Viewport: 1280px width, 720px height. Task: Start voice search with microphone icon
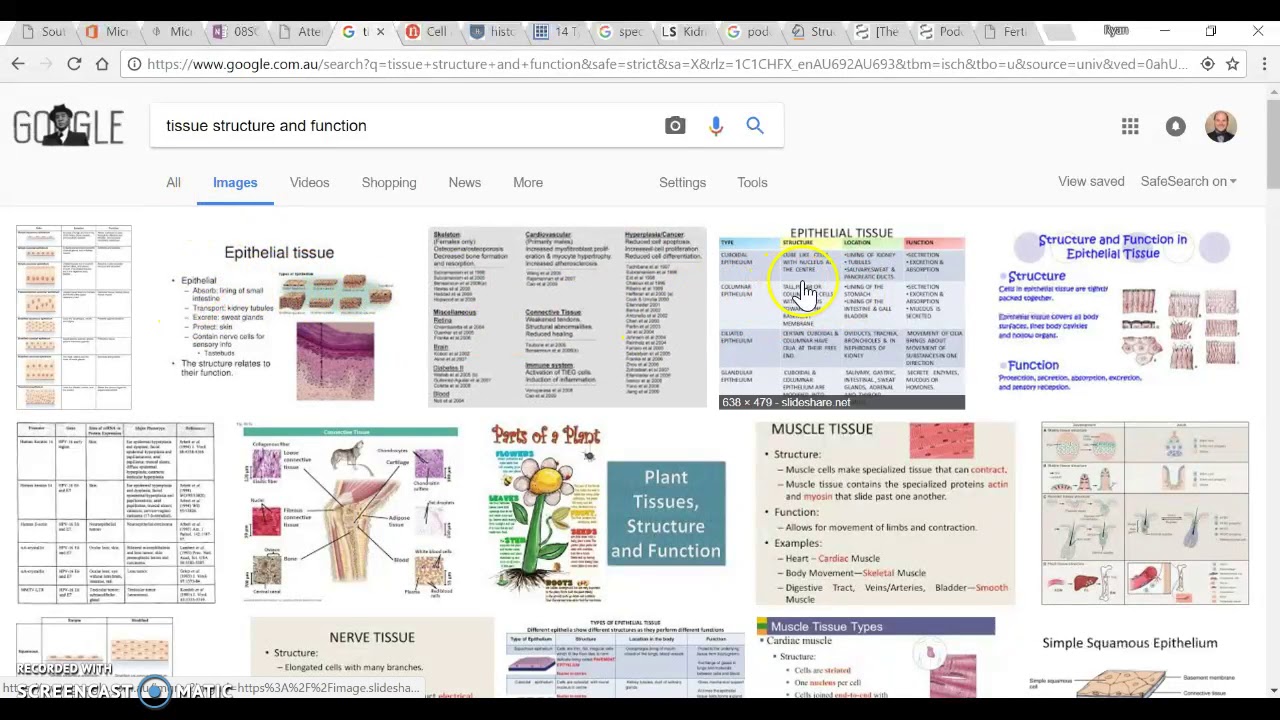716,126
